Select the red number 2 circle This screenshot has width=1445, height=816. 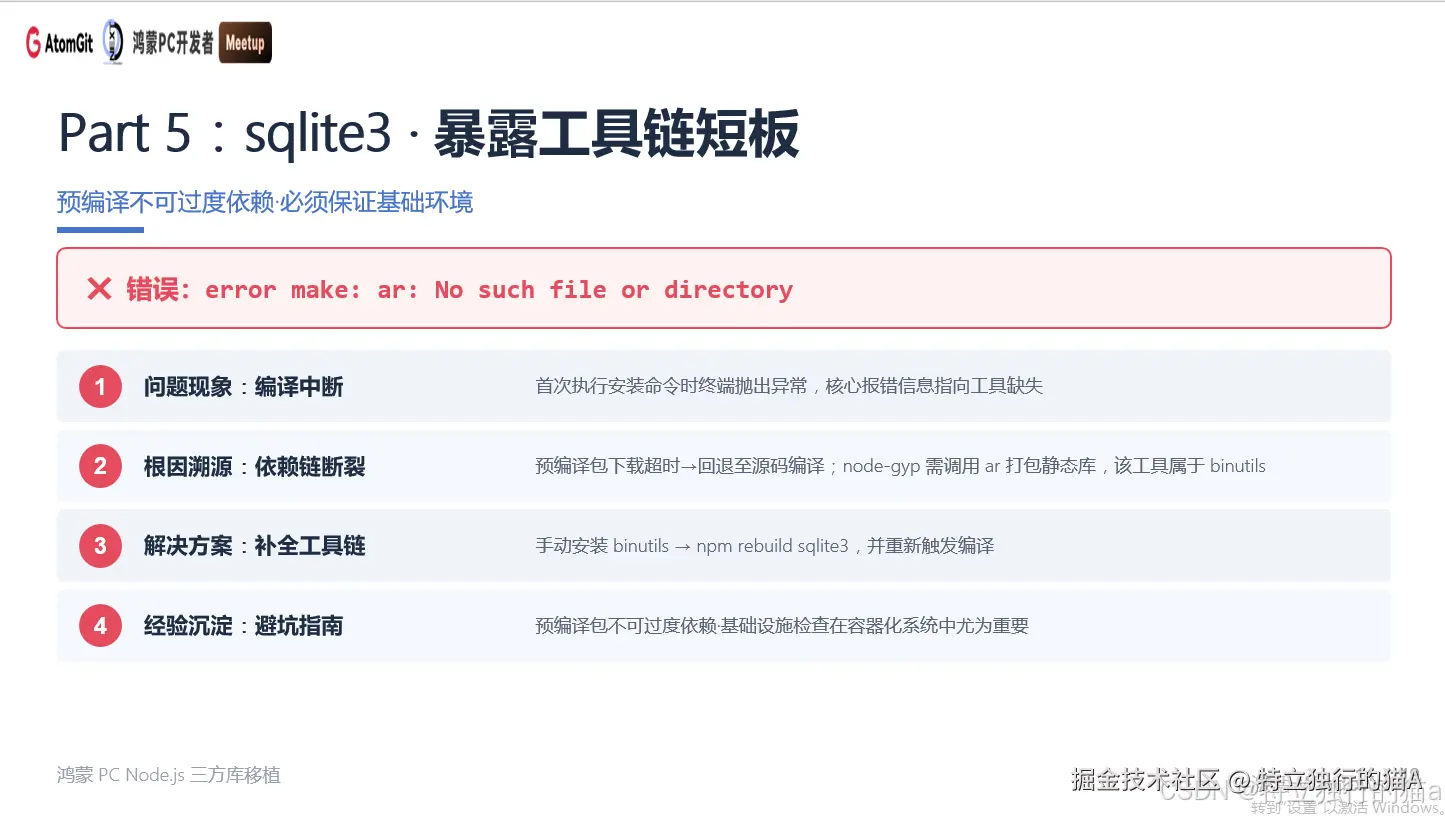[x=100, y=466]
